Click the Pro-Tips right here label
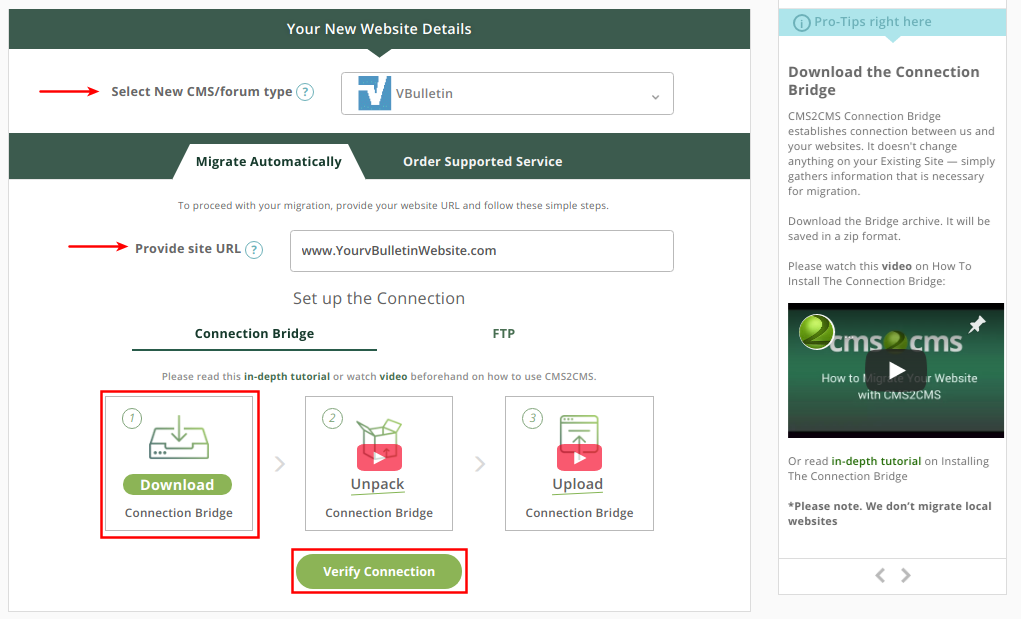1021x619 pixels. [x=873, y=22]
